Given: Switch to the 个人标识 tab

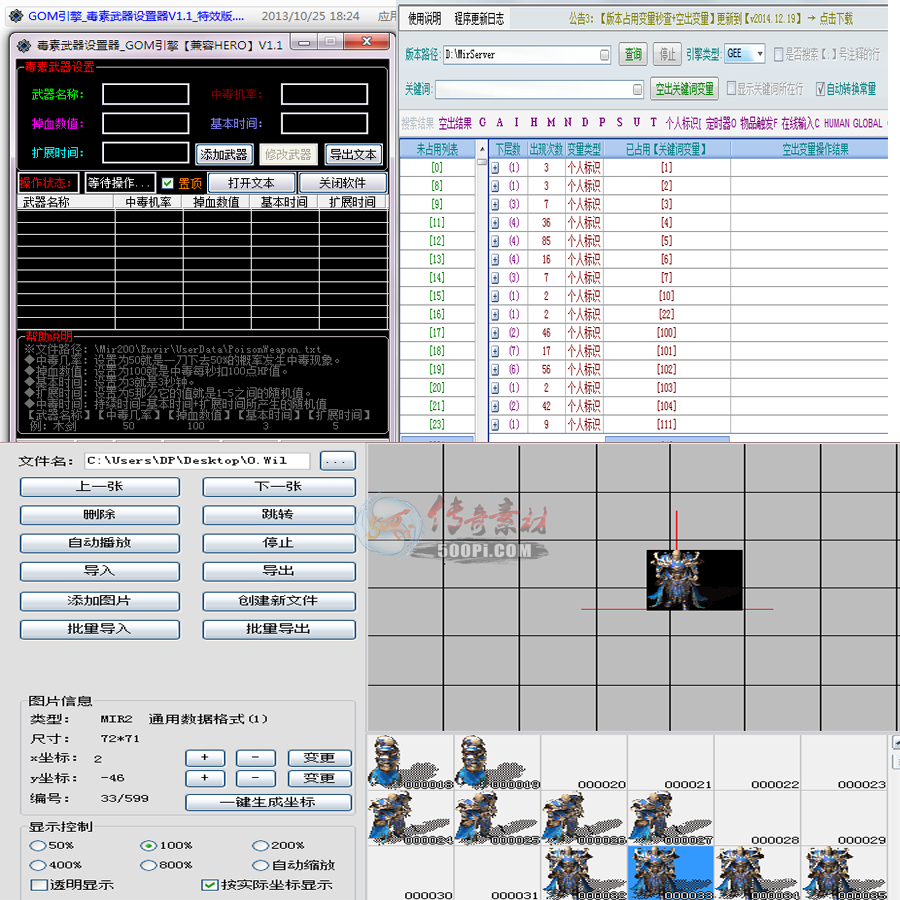Looking at the screenshot, I should (682, 123).
